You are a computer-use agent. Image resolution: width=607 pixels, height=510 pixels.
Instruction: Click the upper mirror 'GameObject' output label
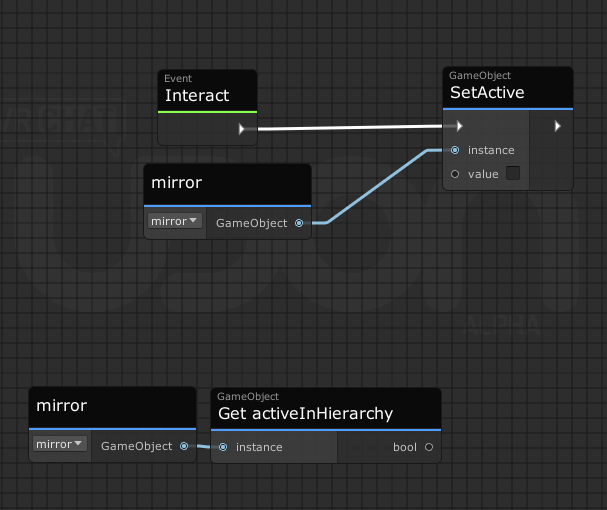coord(252,223)
